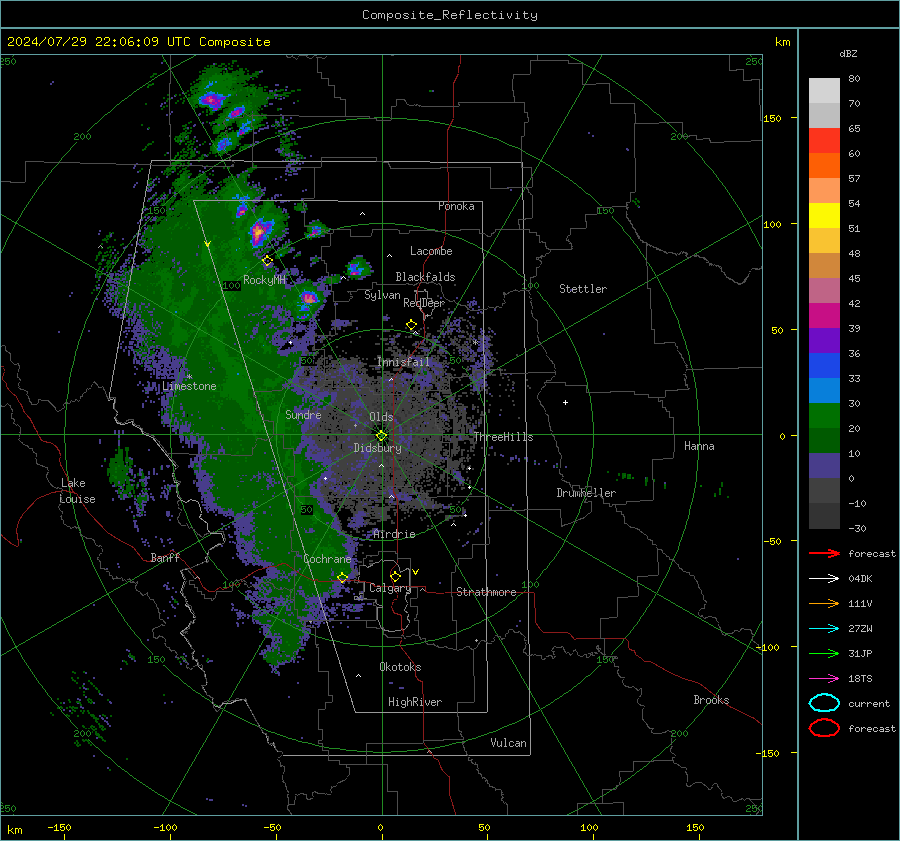
Task: Click the yellow diamond marker above Calgary
Action: coord(395,576)
